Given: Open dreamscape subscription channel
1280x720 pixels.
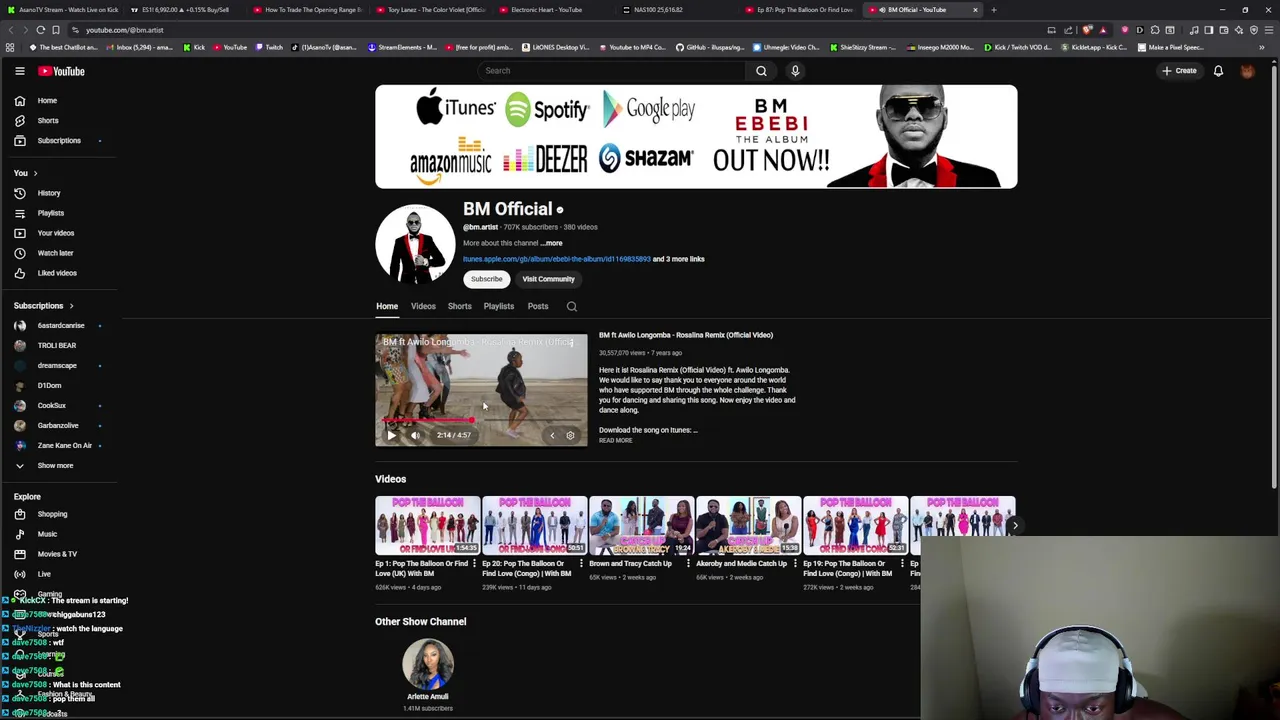Looking at the screenshot, I should point(58,365).
